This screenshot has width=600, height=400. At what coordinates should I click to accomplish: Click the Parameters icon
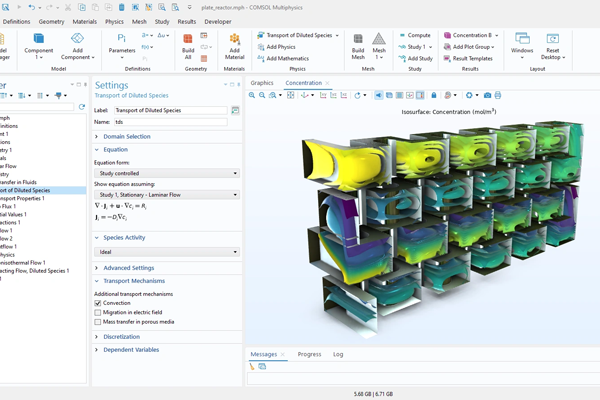[122, 38]
